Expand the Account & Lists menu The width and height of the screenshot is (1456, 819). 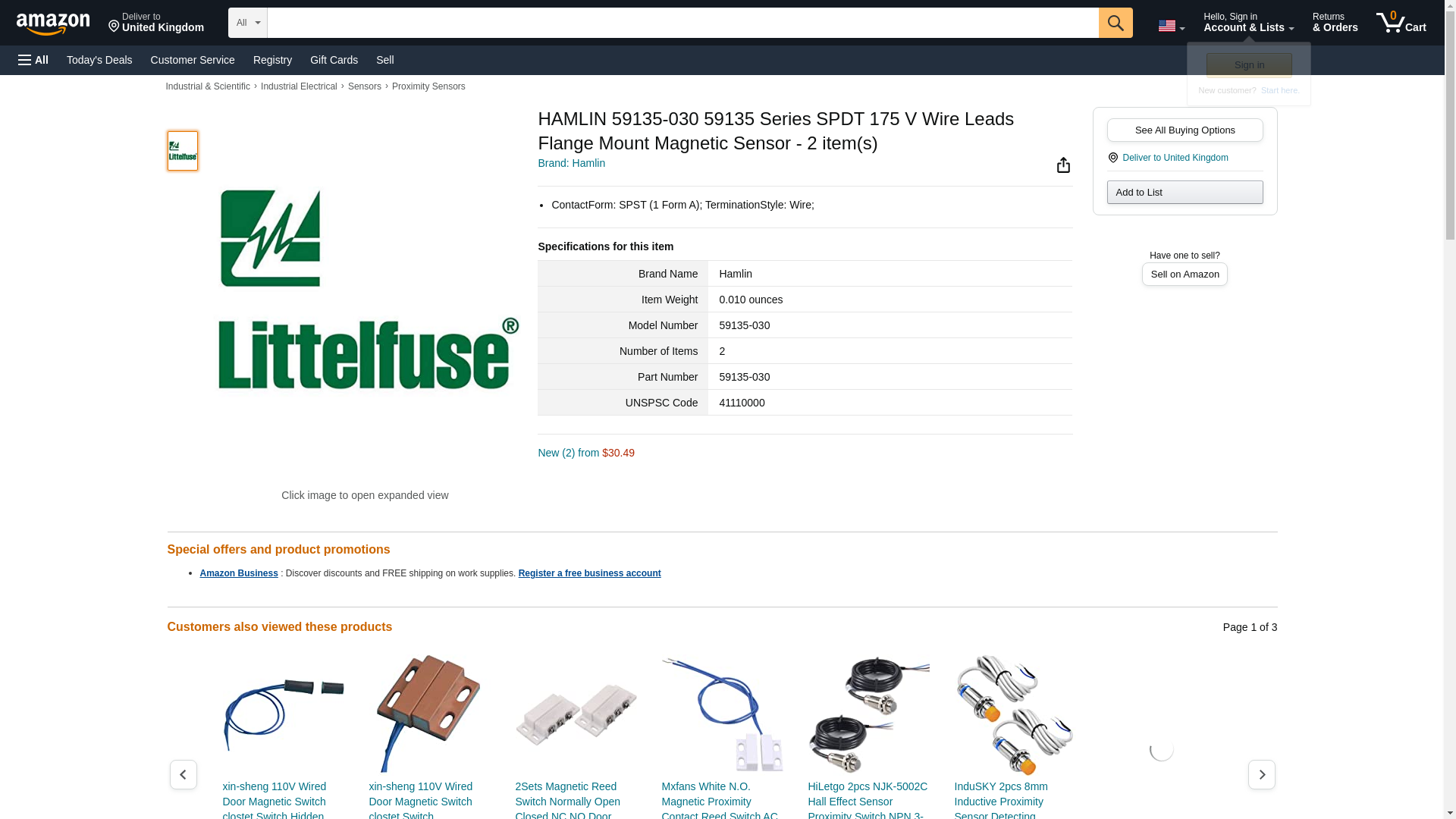pos(1248,23)
